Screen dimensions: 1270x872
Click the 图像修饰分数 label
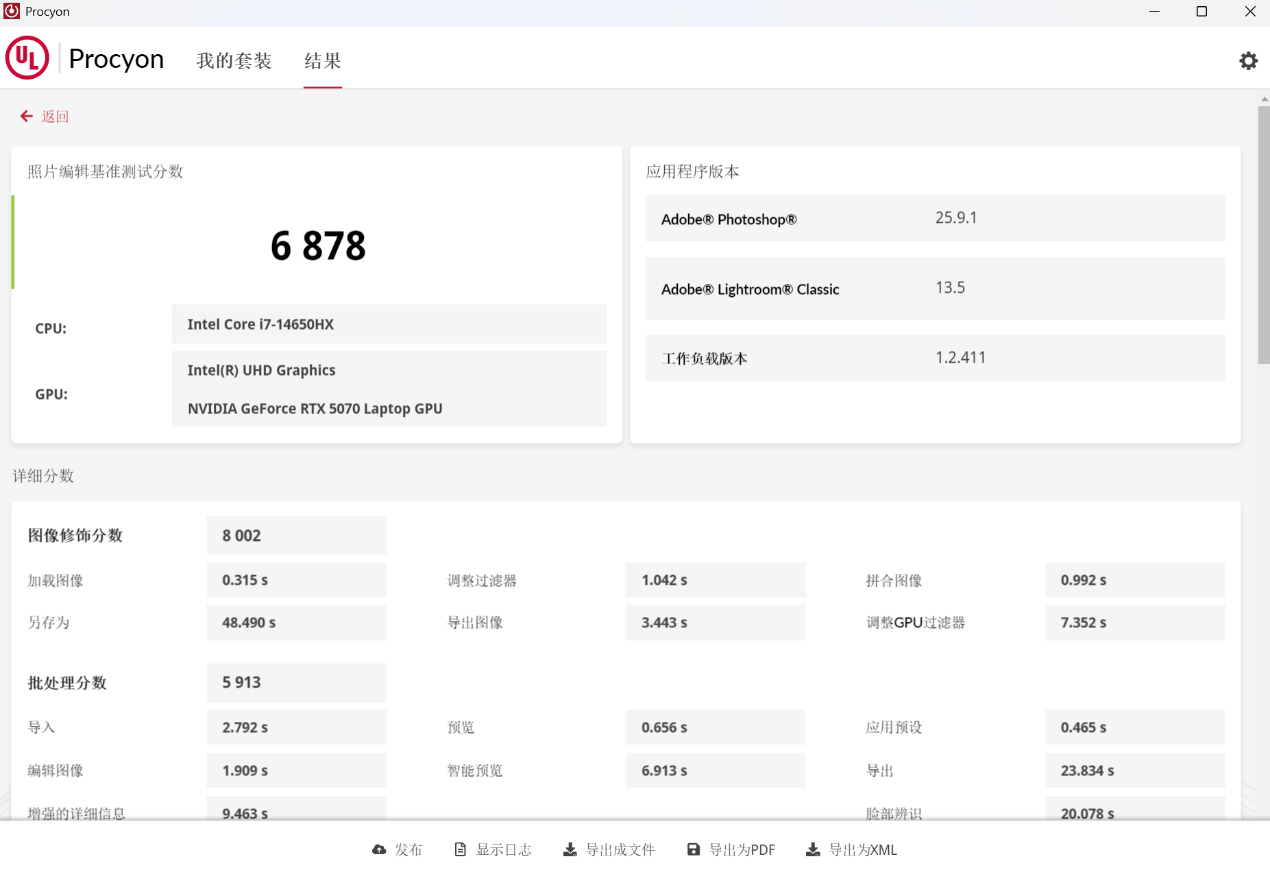click(x=75, y=536)
